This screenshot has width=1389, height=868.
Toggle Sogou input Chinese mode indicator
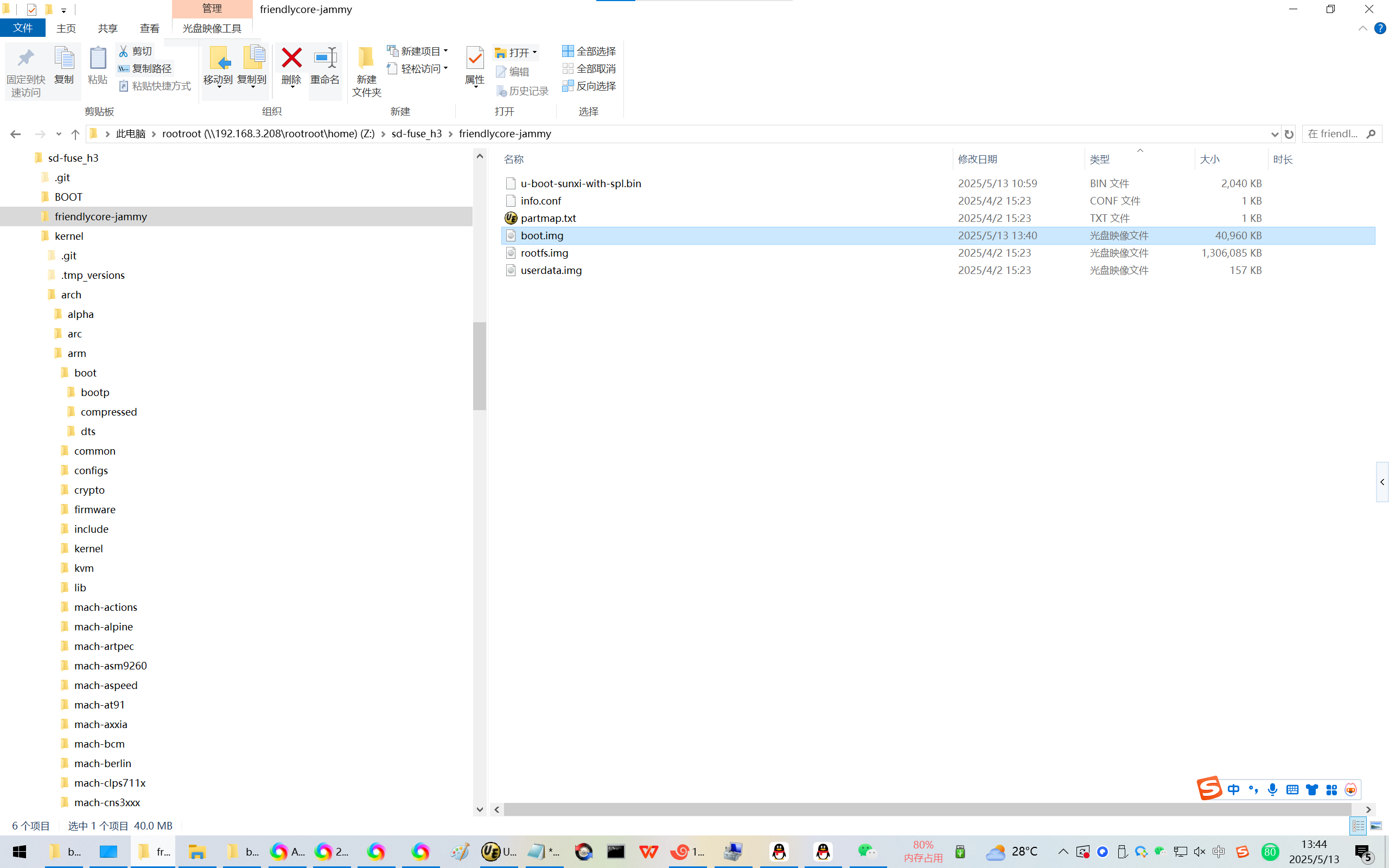tap(1233, 789)
